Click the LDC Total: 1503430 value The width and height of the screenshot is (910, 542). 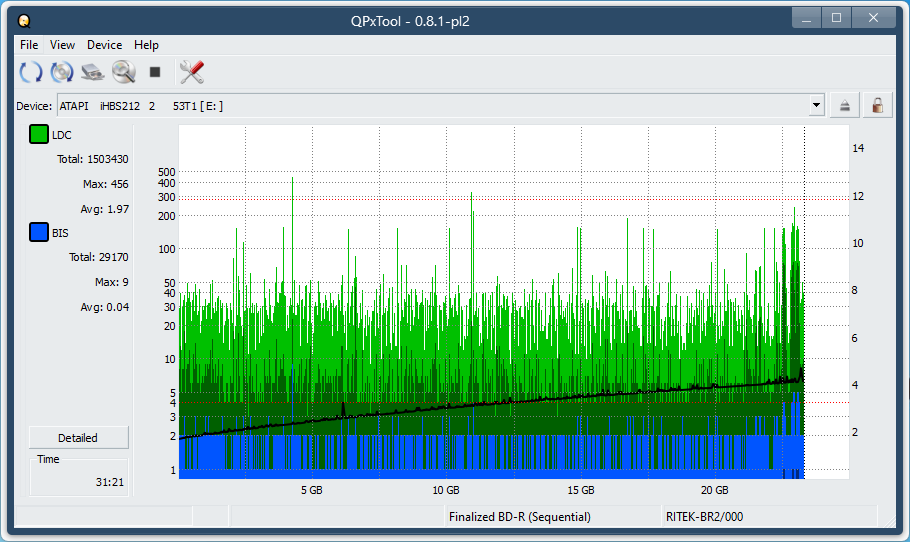coord(92,159)
